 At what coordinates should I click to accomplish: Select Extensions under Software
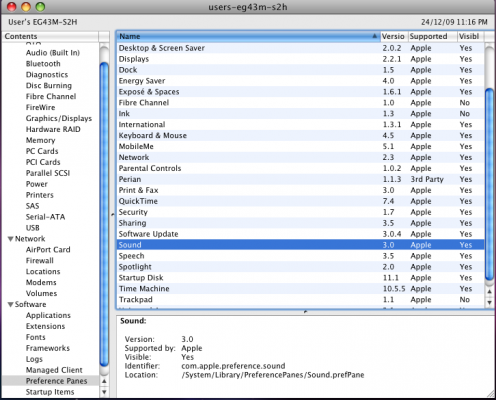click(45, 326)
